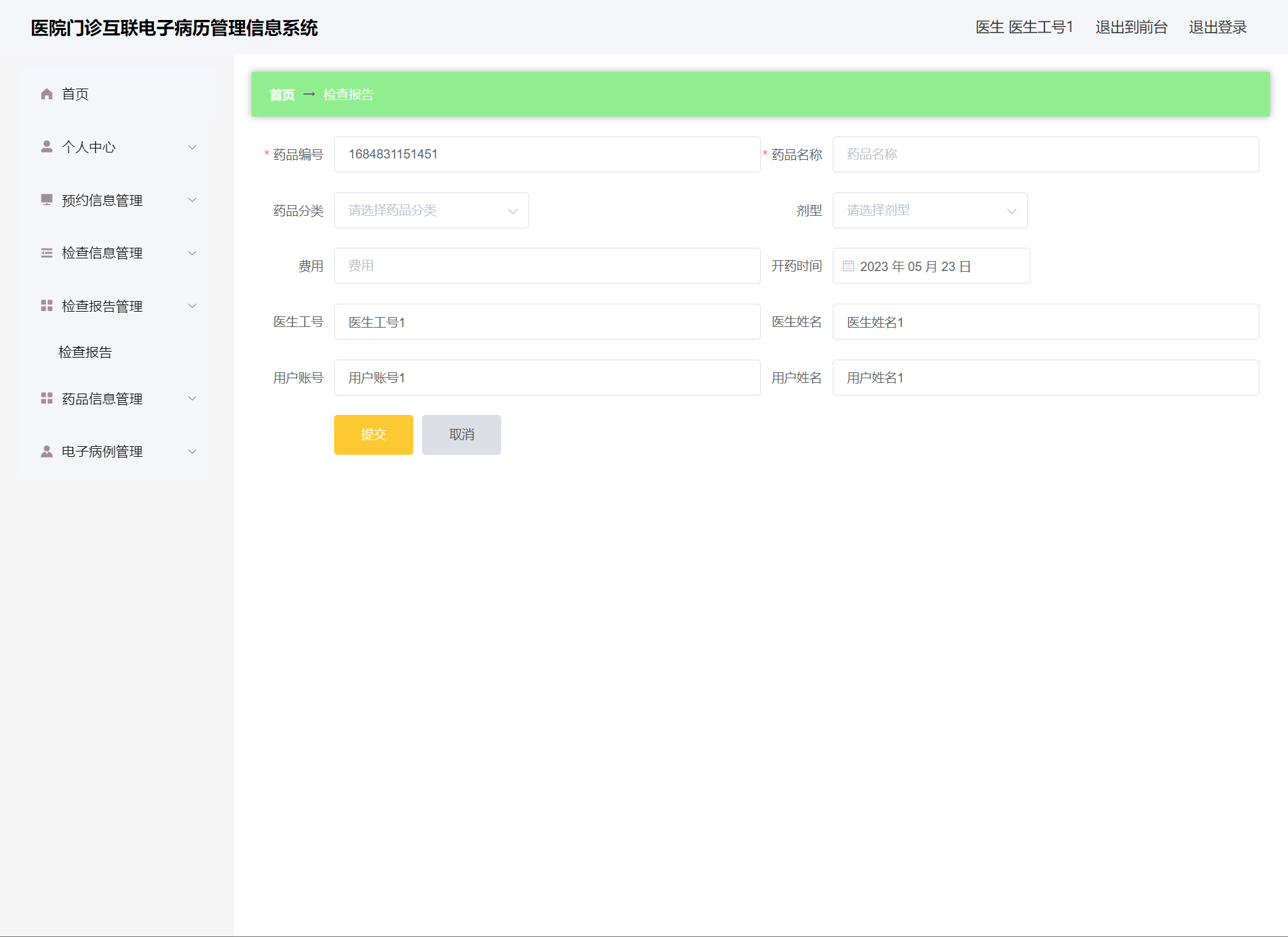This screenshot has height=937, width=1288.
Task: Collapse the 检查报告管理 chevron
Action: (x=192, y=306)
